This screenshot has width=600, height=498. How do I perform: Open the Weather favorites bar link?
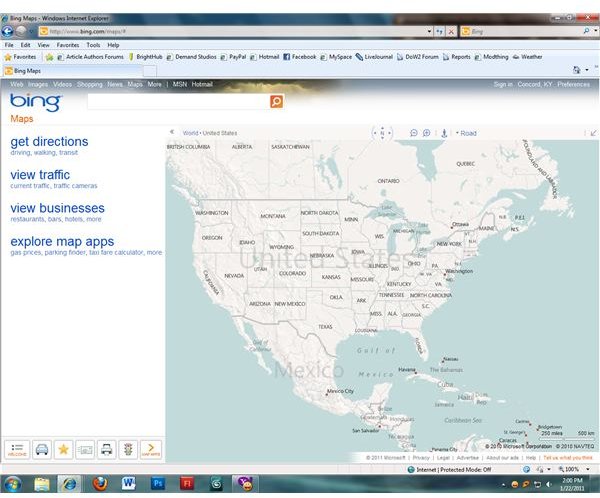click(x=527, y=57)
